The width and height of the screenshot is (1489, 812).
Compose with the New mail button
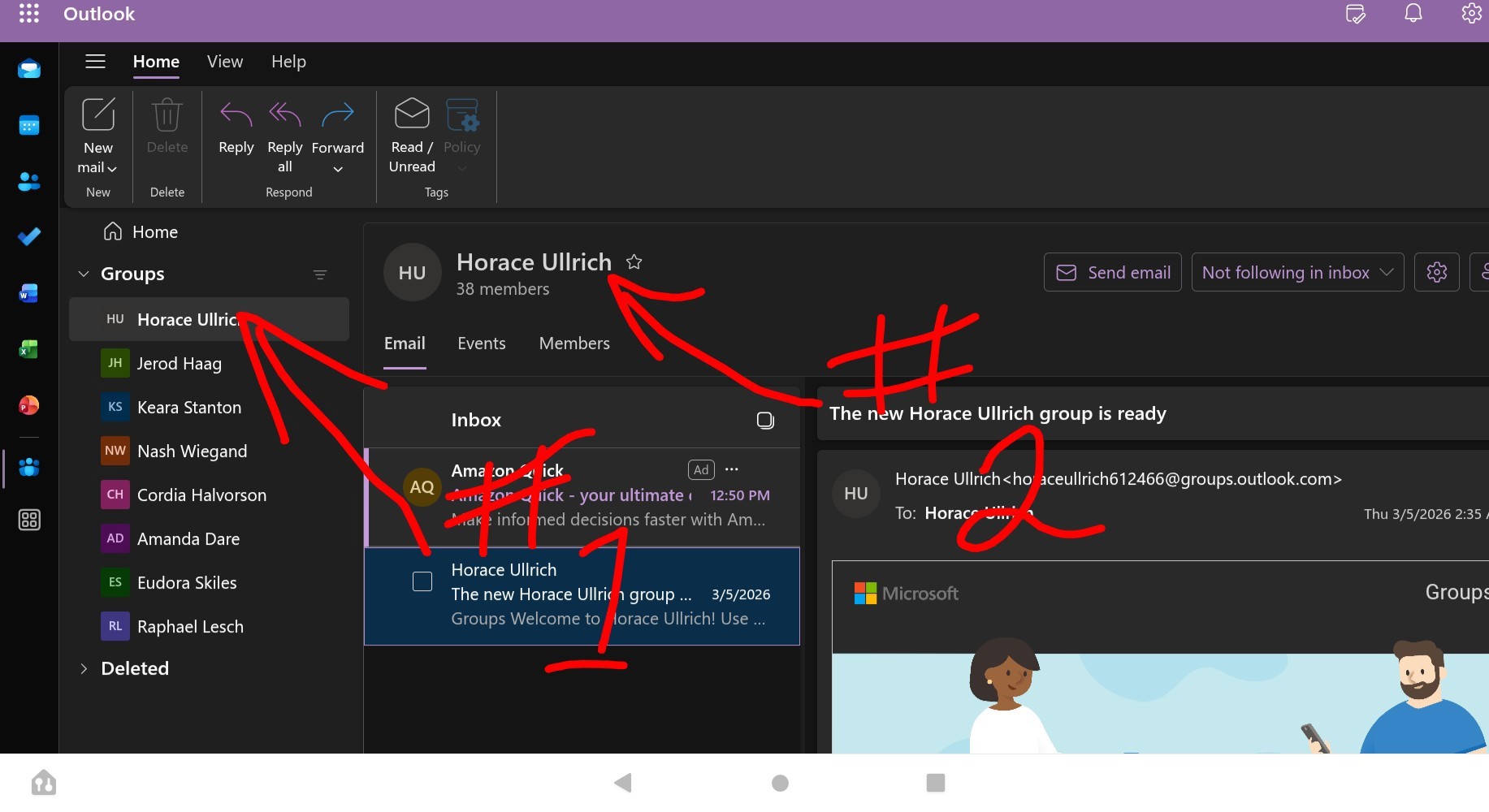(x=98, y=135)
